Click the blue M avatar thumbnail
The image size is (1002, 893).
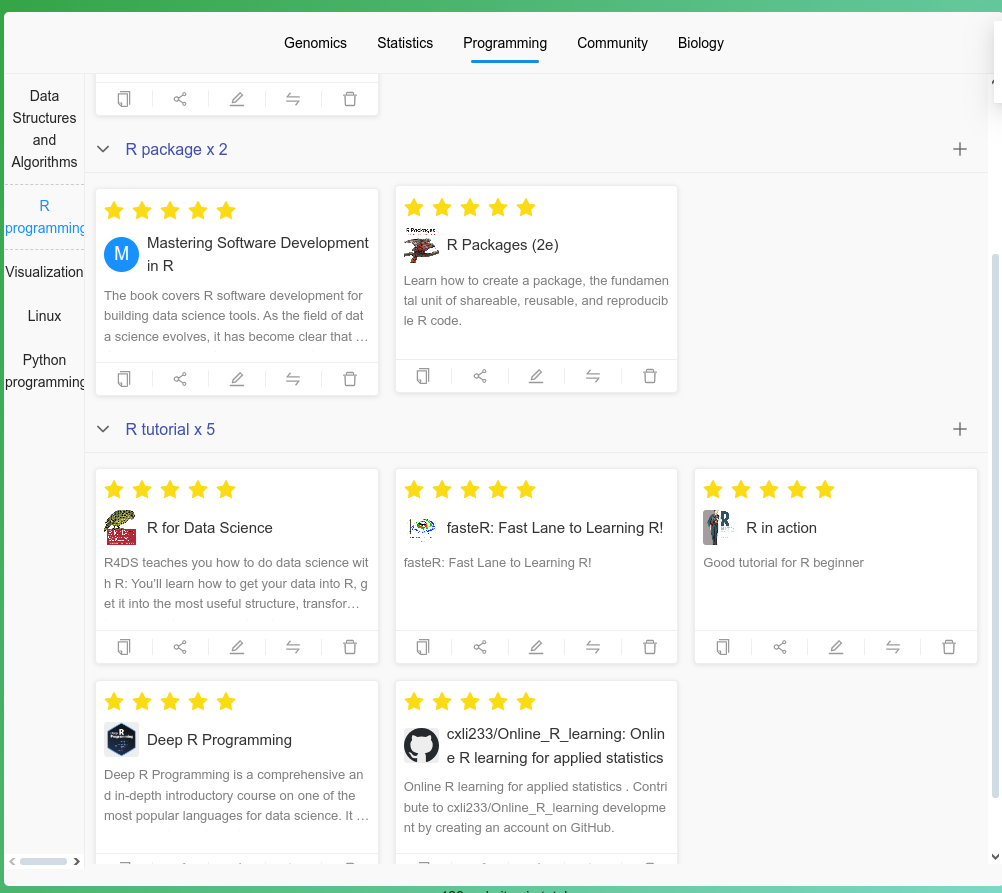[121, 254]
